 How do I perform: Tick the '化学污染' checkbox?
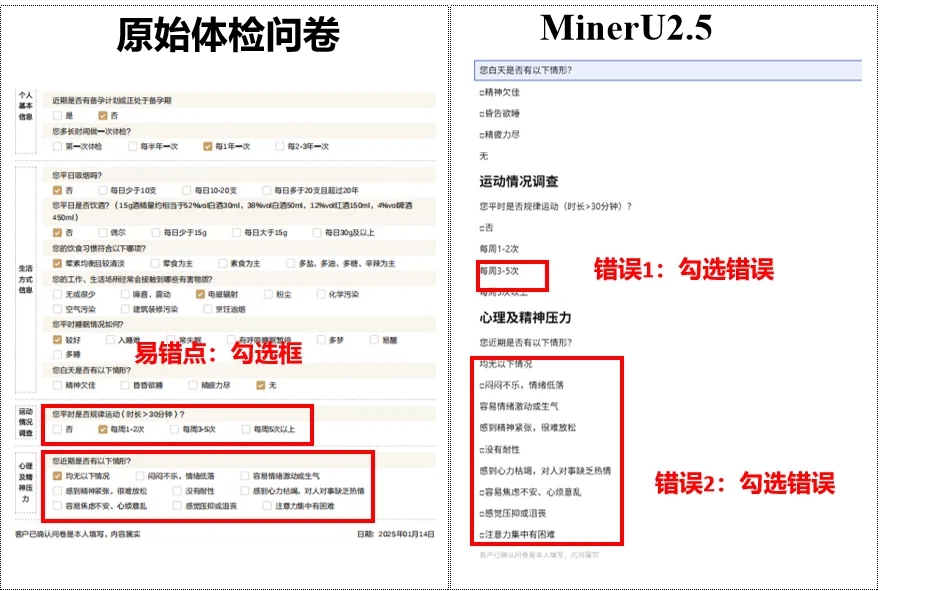(320, 294)
